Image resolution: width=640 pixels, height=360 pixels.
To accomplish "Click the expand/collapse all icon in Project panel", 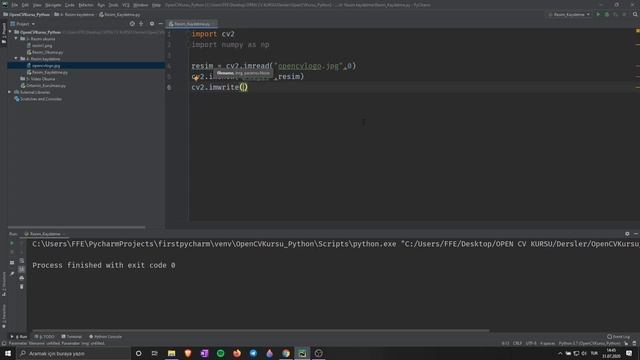I will click(141, 24).
